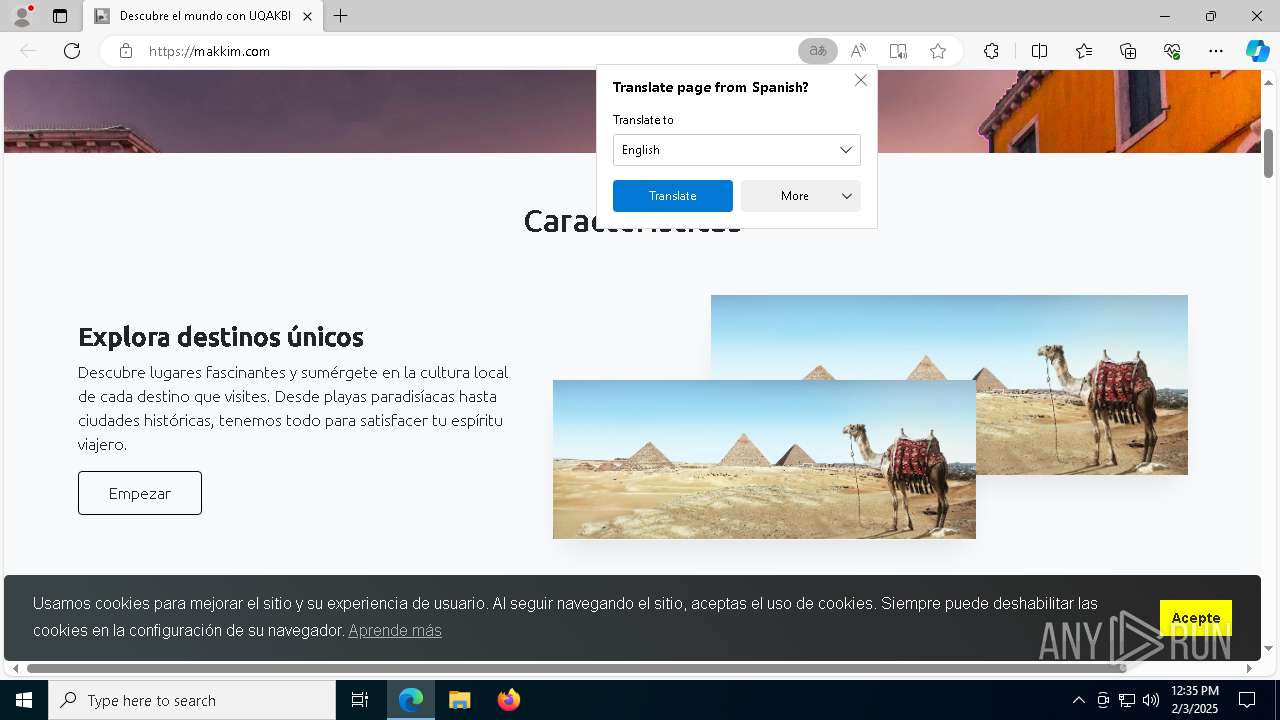The image size is (1280, 720).
Task: Open volume tray icon
Action: [1151, 700]
